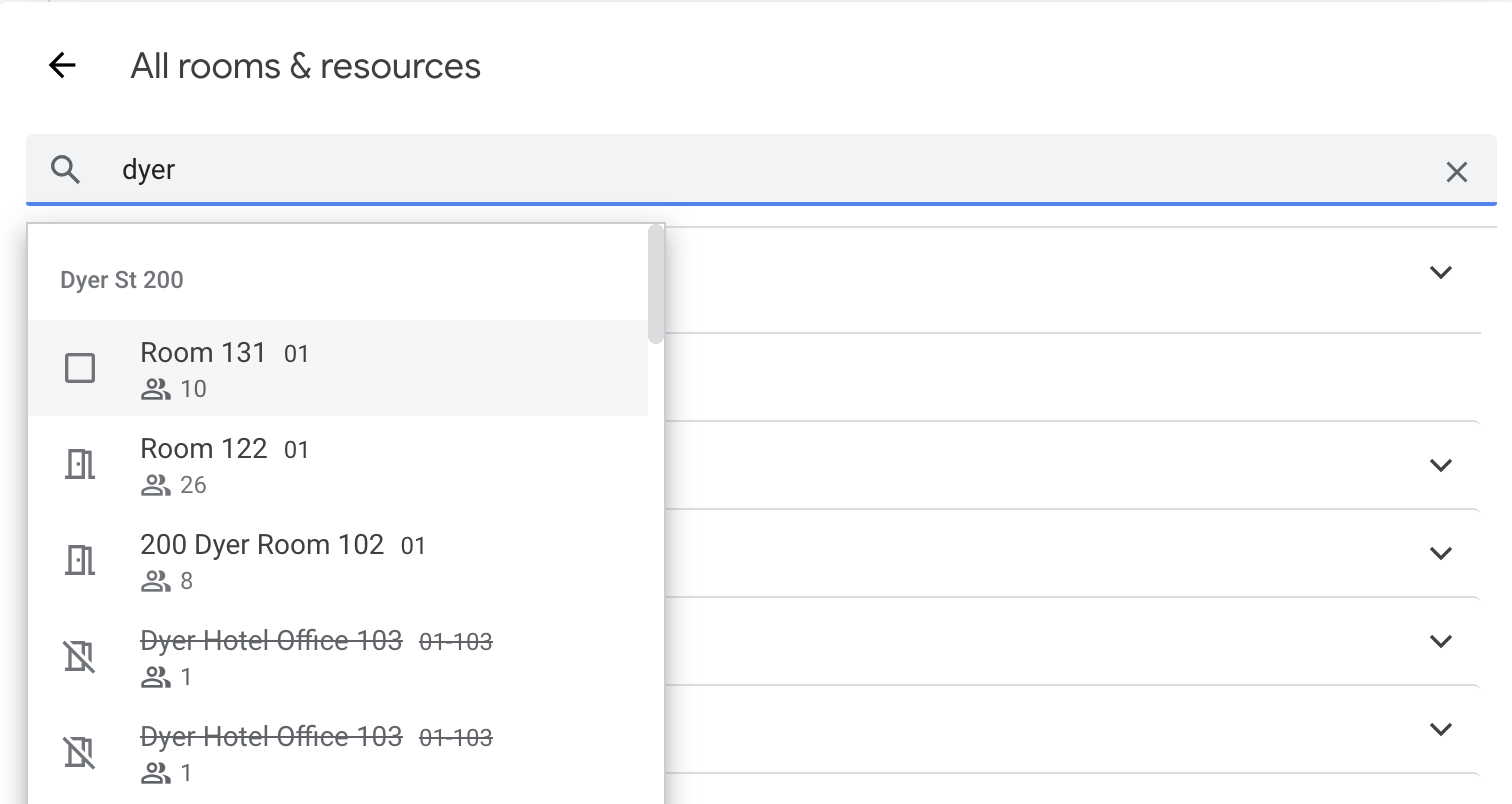Click the door icon beside 200 Dyer Room 102
Image resolution: width=1512 pixels, height=804 pixels.
pos(80,561)
